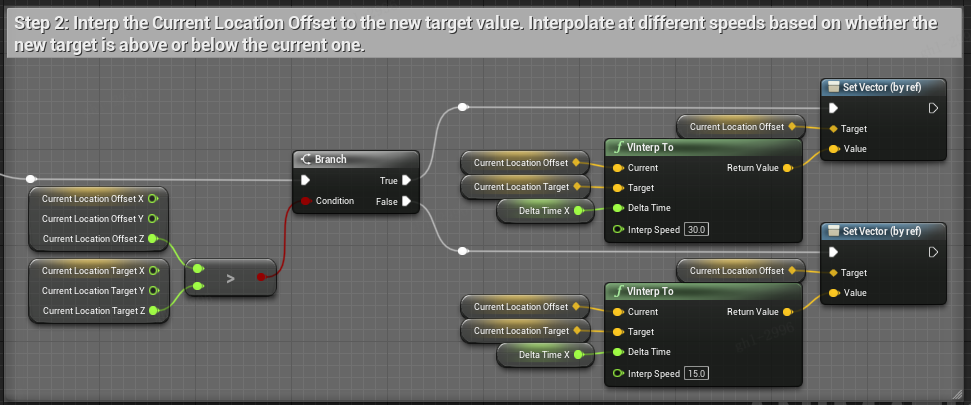
Task: Click the Current Location Target Z output pin
Action: click(x=153, y=311)
